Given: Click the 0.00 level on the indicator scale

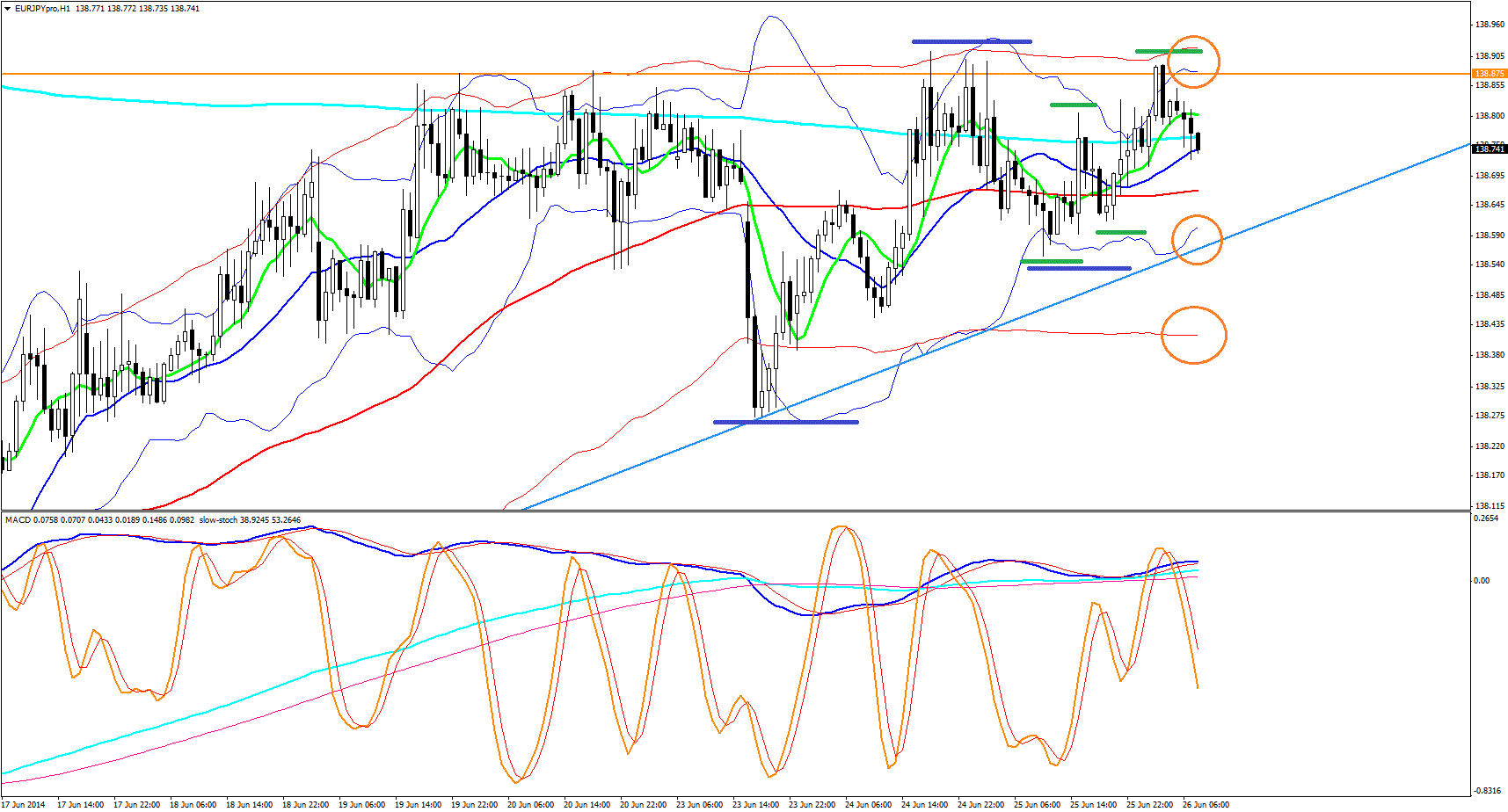Looking at the screenshot, I should (1482, 580).
